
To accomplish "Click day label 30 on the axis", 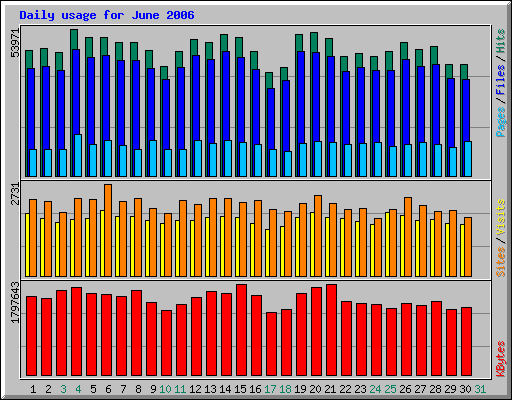I will click(465, 389).
